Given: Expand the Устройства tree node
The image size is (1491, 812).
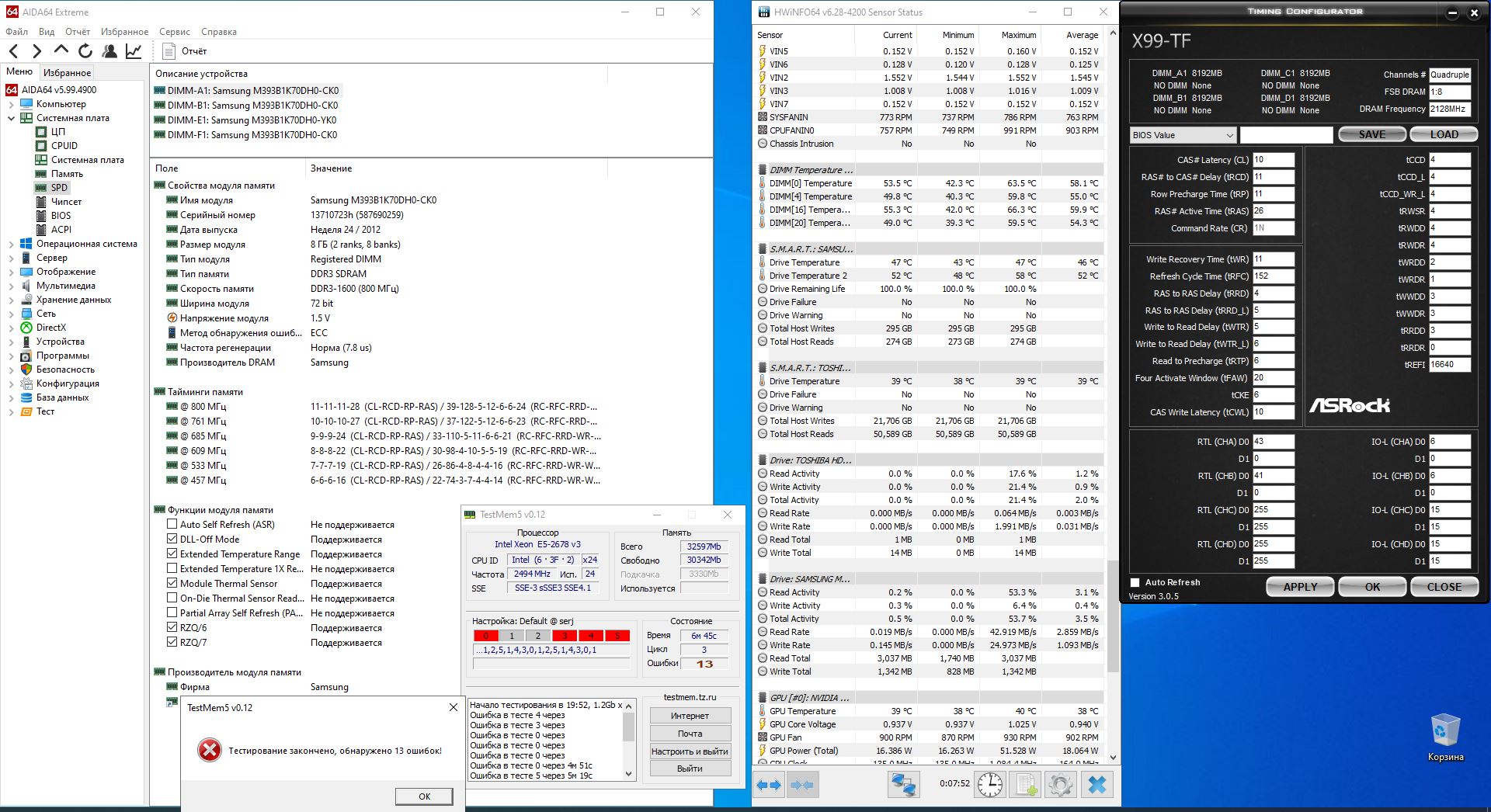Looking at the screenshot, I should pyautogui.click(x=11, y=342).
